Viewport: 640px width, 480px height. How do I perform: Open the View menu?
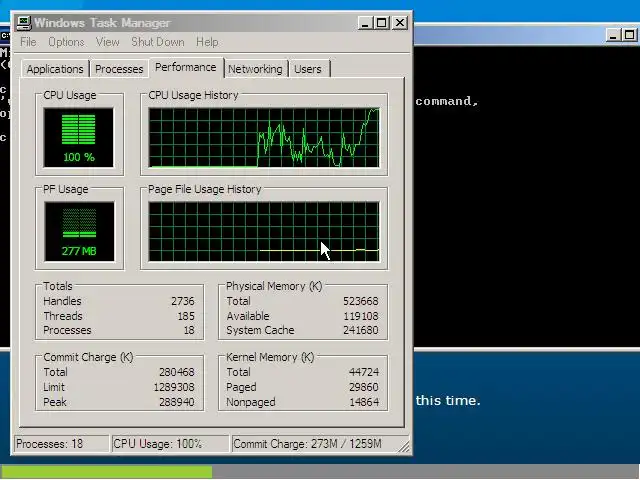point(107,42)
